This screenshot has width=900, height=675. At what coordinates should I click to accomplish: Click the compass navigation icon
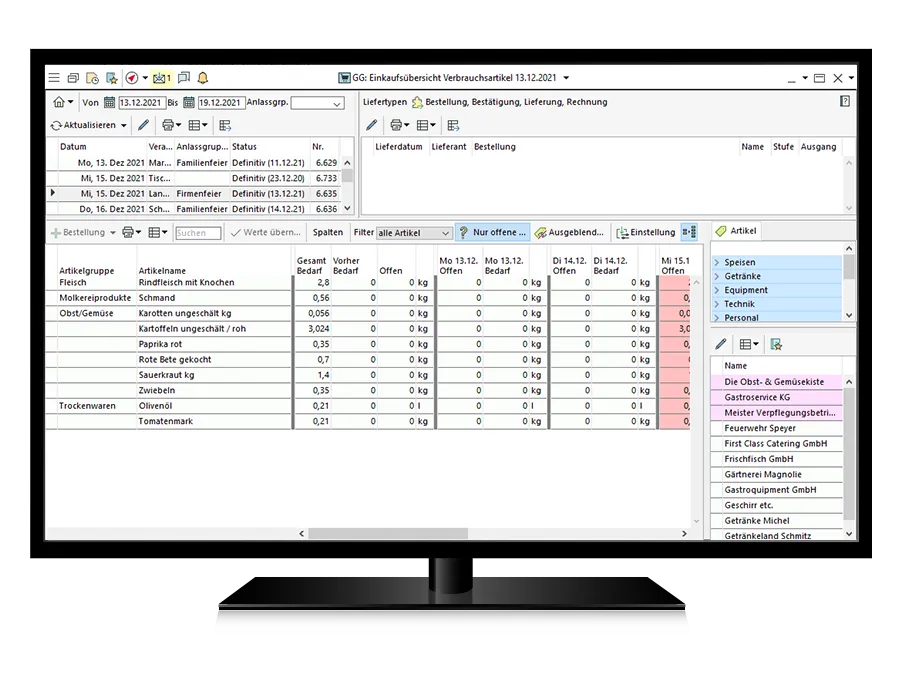point(131,78)
